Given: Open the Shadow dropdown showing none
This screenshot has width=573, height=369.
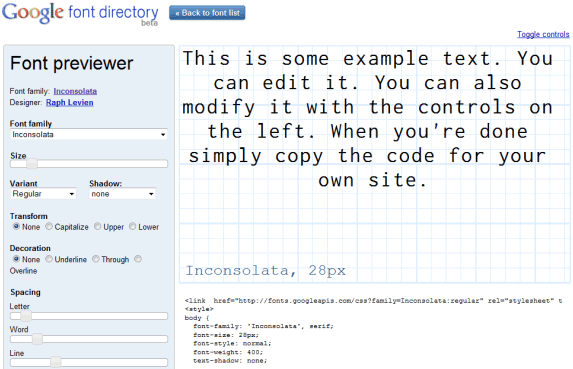Looking at the screenshot, I should pos(122,194).
